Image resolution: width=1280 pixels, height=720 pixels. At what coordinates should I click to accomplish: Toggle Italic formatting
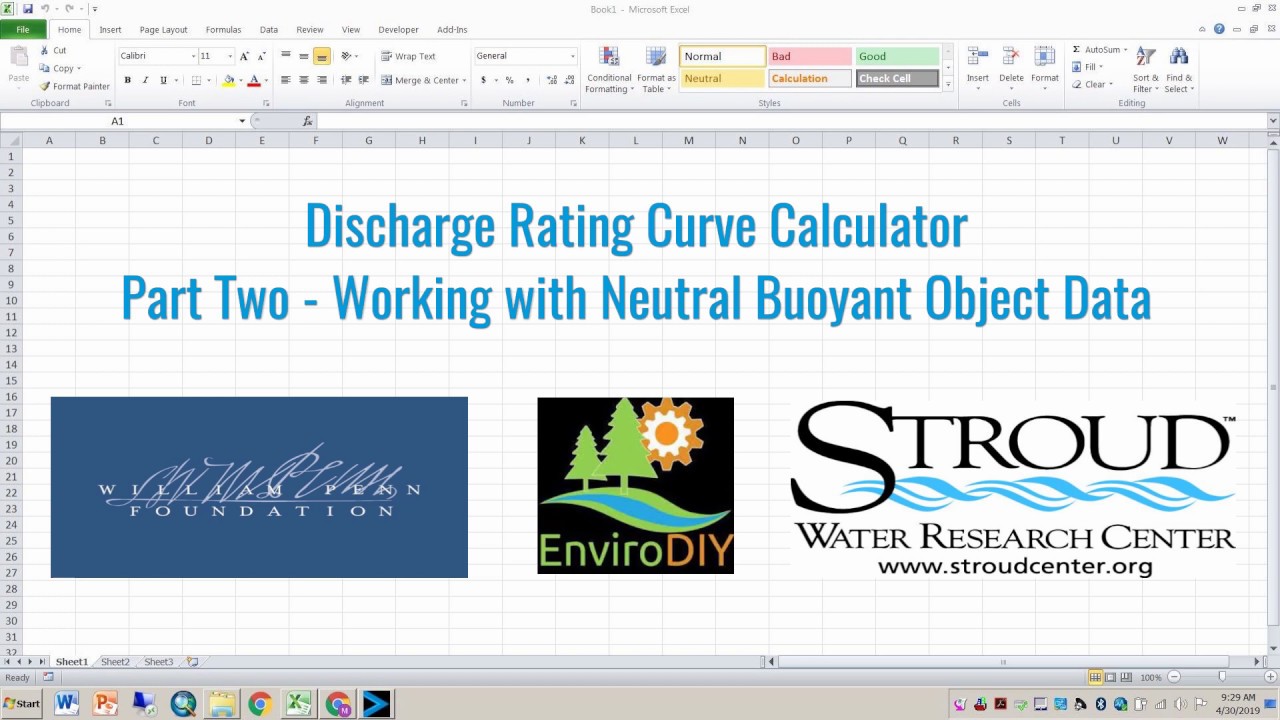tap(145, 80)
